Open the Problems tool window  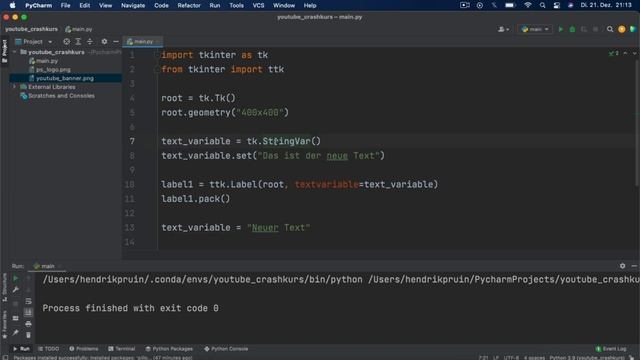(x=84, y=349)
